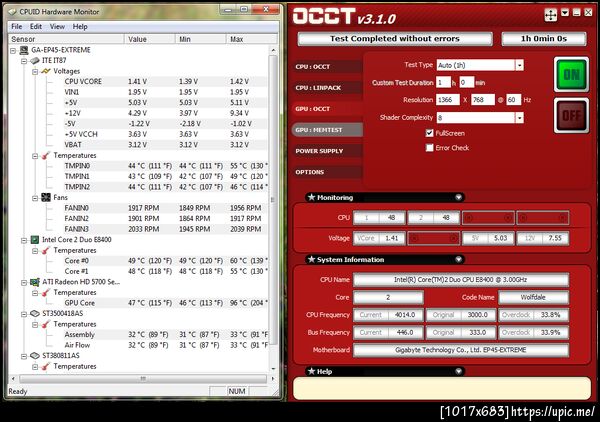
Task: Click the CPUID Hardware Monitor title icon
Action: 13,12
